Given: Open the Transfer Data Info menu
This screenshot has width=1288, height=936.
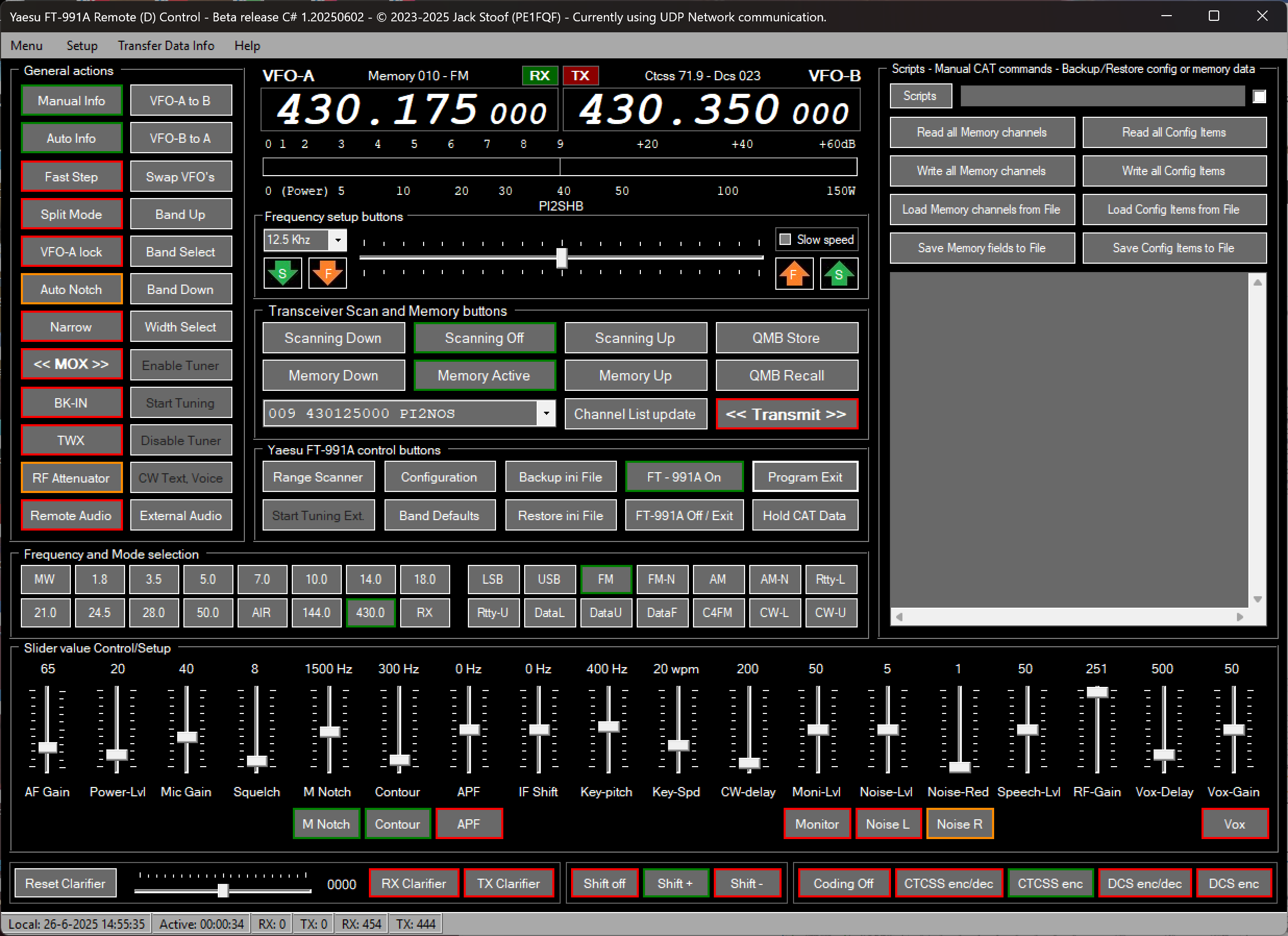Looking at the screenshot, I should (x=166, y=45).
